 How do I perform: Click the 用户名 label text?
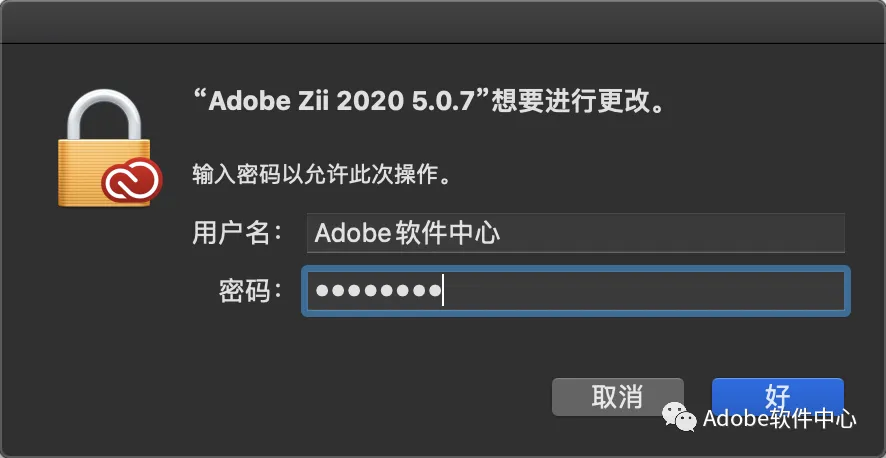coord(230,234)
